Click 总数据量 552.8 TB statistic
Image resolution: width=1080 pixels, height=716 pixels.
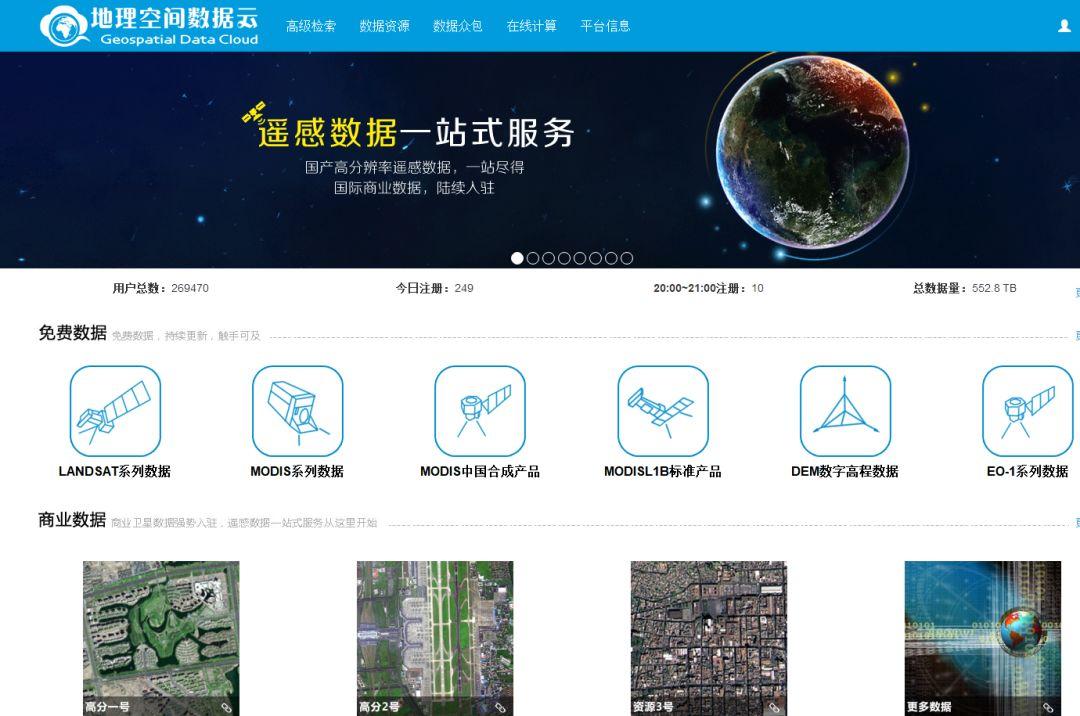[965, 288]
